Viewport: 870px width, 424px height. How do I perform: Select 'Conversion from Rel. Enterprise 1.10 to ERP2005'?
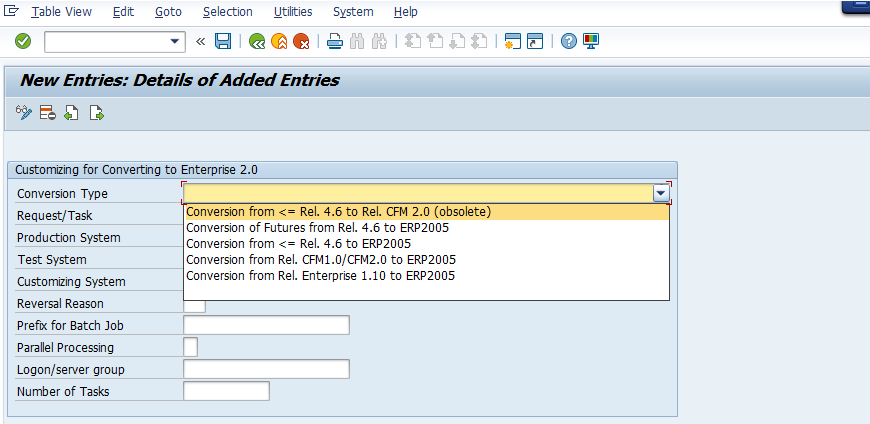tap(426, 276)
